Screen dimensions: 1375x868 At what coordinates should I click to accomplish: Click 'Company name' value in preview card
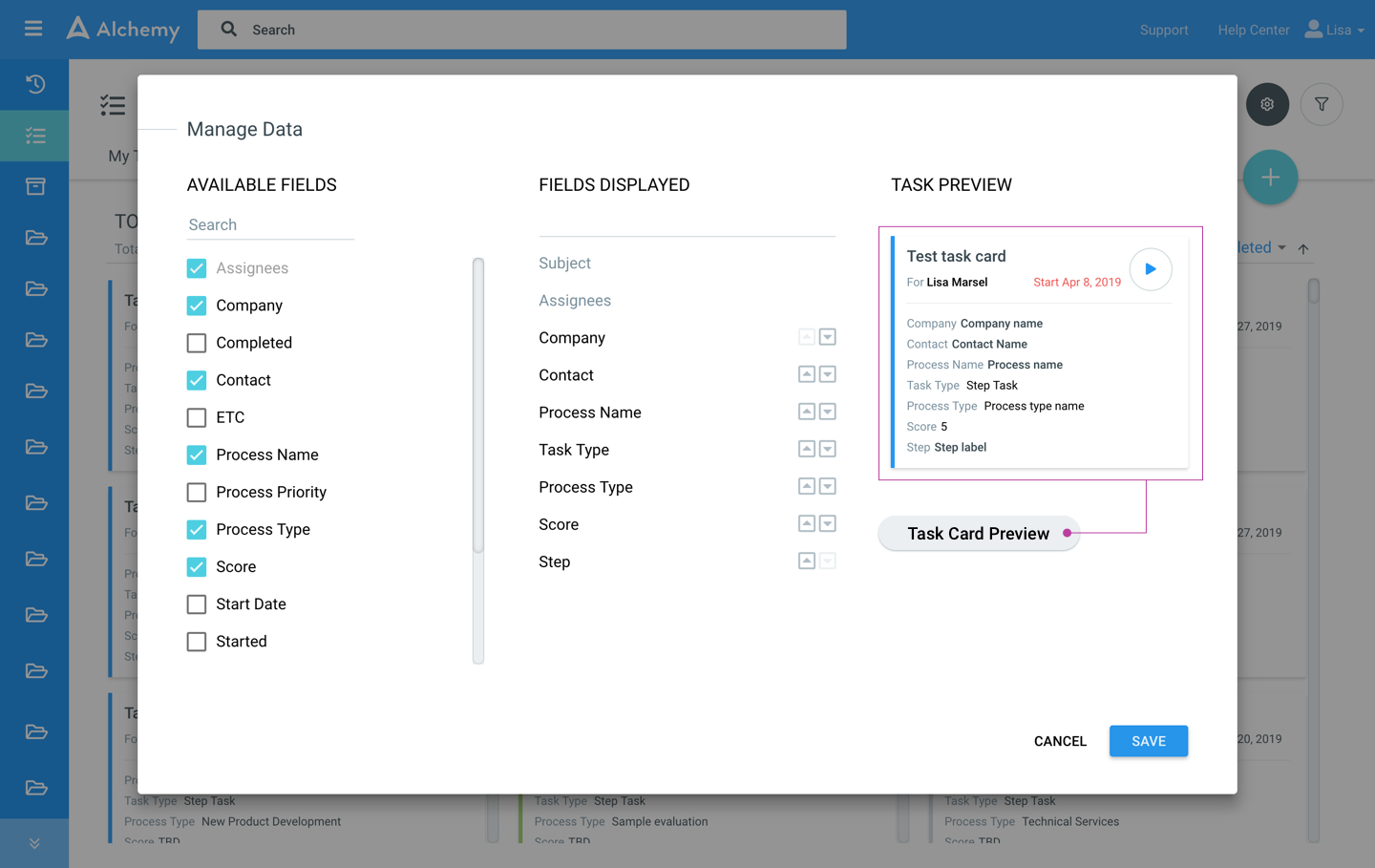pos(1002,324)
